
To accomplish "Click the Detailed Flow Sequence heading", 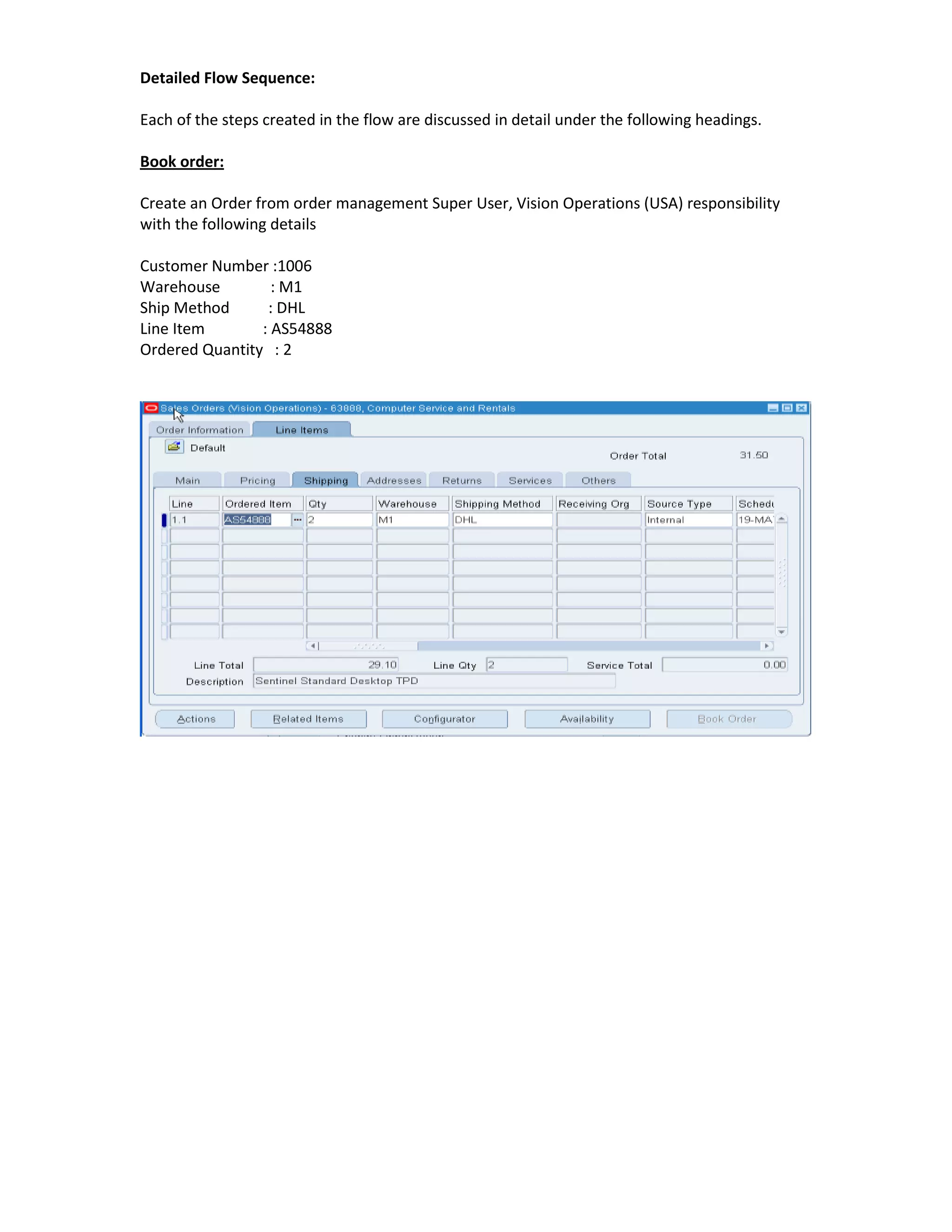I will click(227, 78).
